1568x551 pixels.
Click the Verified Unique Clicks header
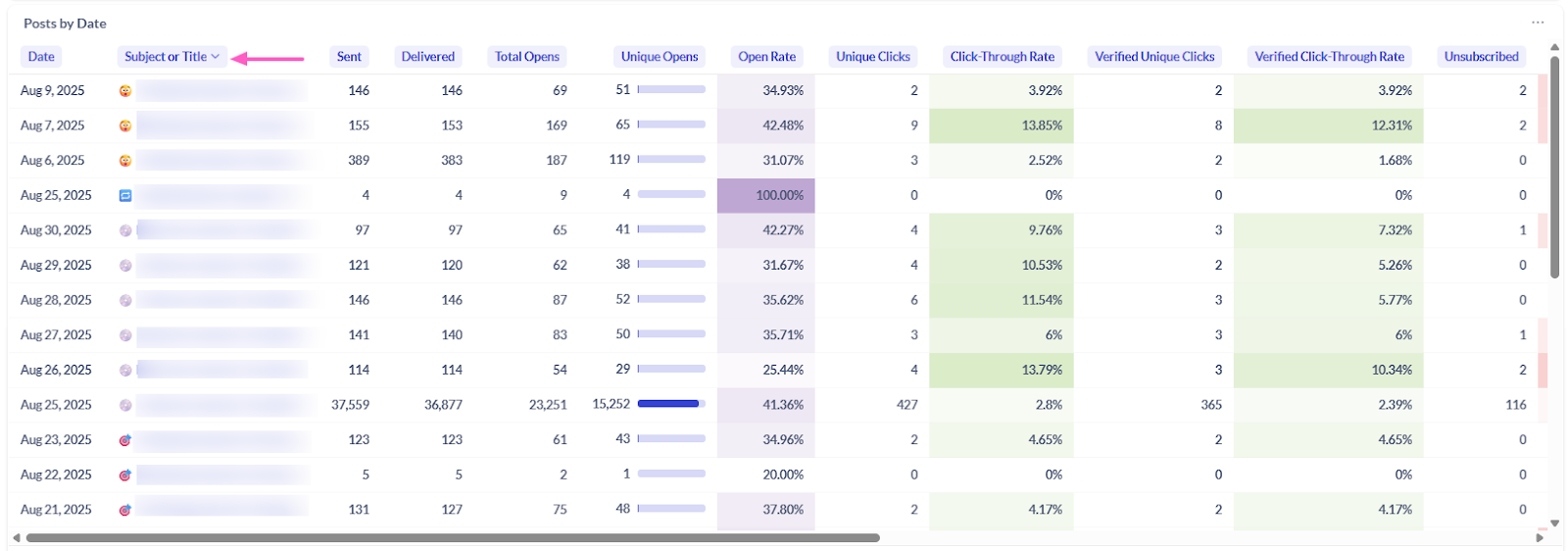click(x=1154, y=57)
